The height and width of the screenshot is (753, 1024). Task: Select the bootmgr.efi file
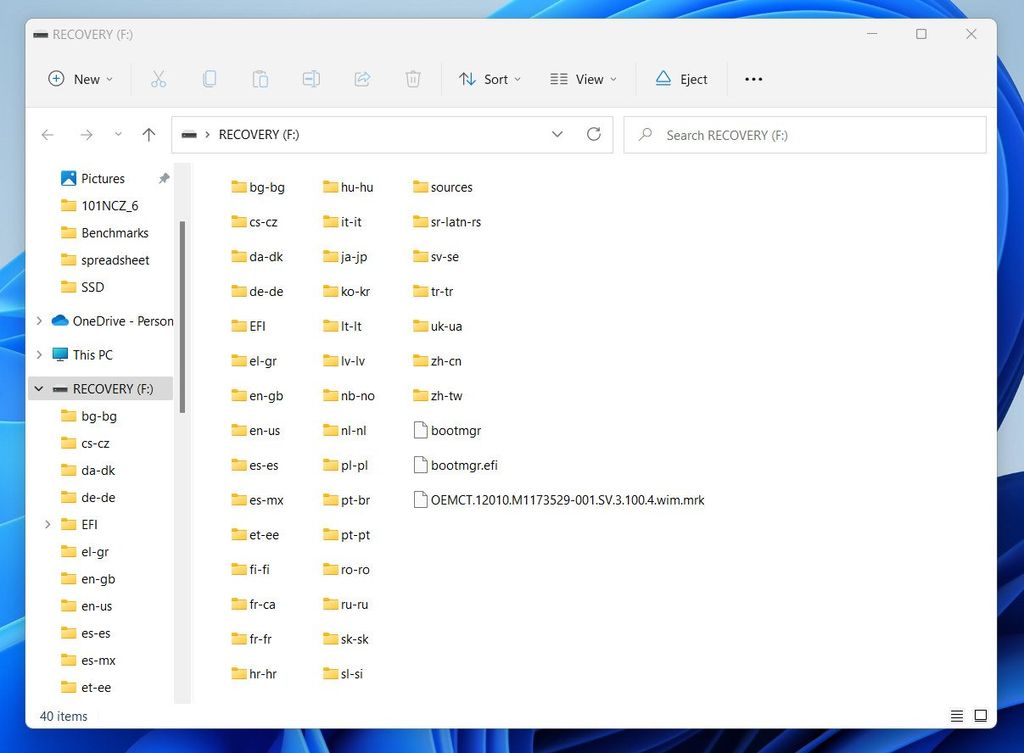(x=463, y=465)
